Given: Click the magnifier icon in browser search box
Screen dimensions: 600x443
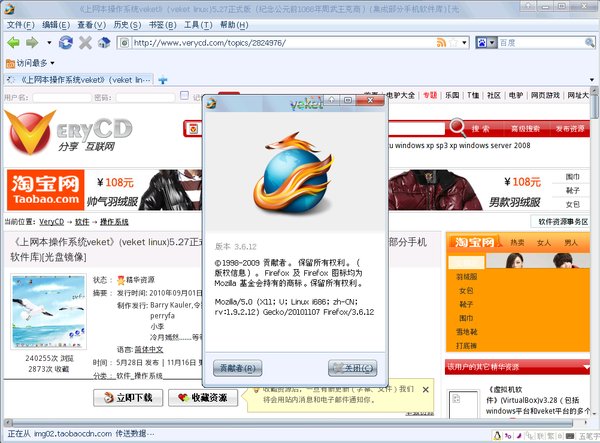Looking at the screenshot, I should pyautogui.click(x=589, y=42).
